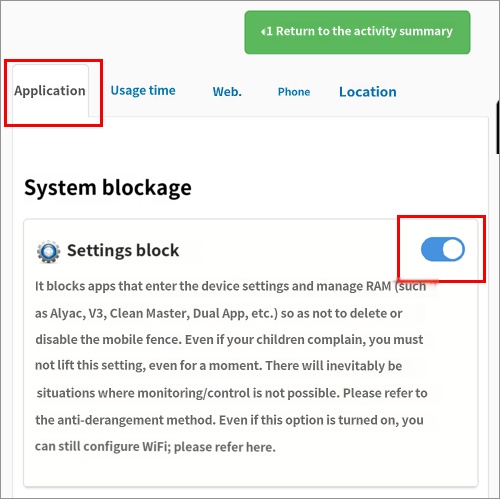Click the white knob of the Settings block switch

tap(453, 249)
